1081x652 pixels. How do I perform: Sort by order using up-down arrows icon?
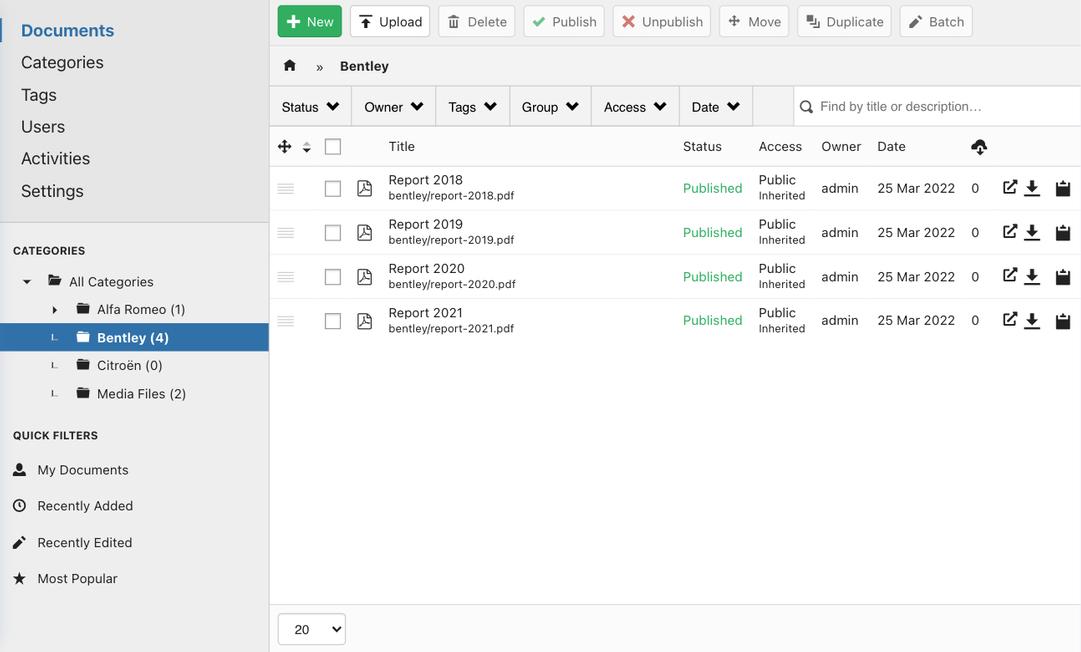pos(307,147)
